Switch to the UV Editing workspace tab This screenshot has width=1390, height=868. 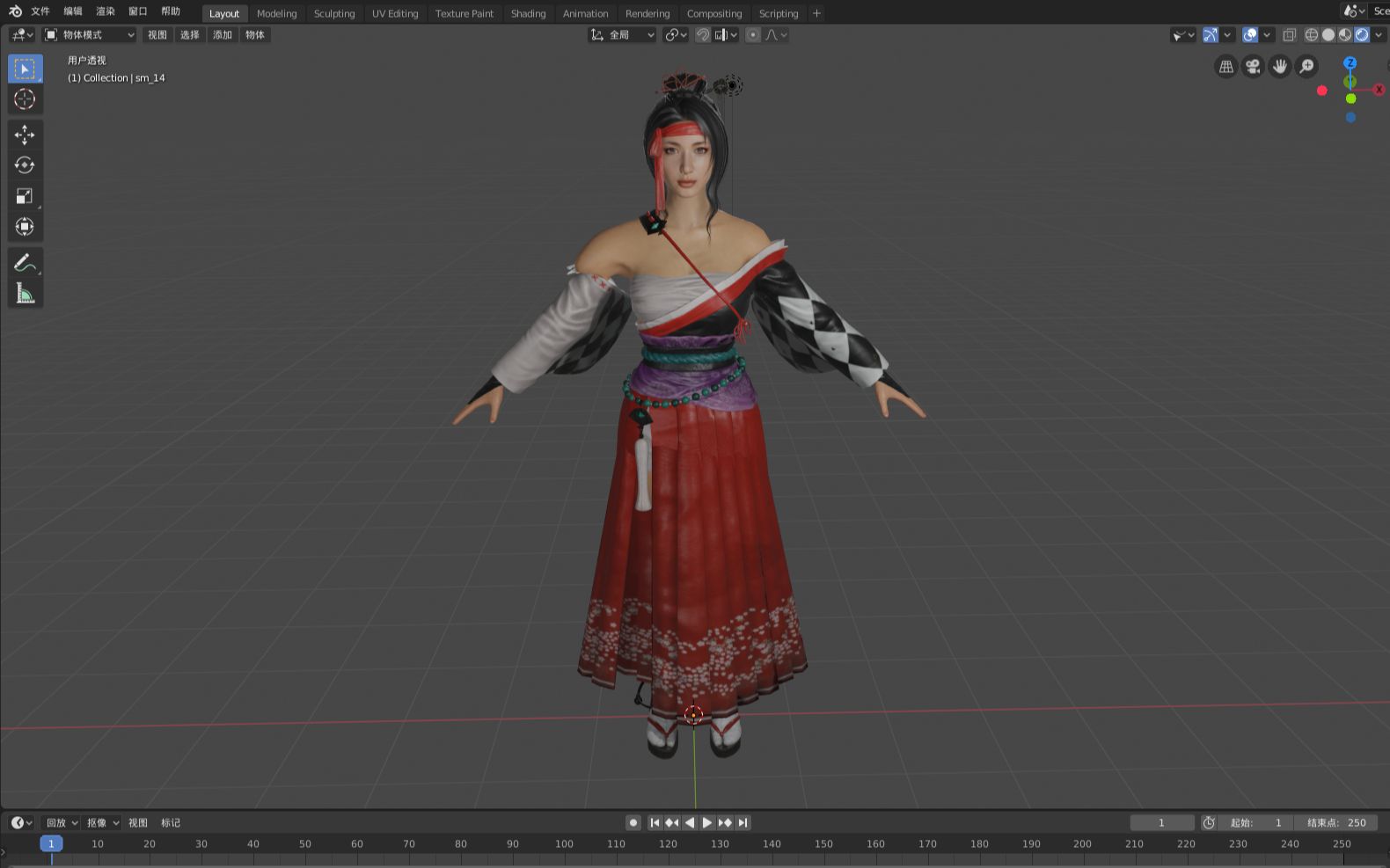(395, 13)
